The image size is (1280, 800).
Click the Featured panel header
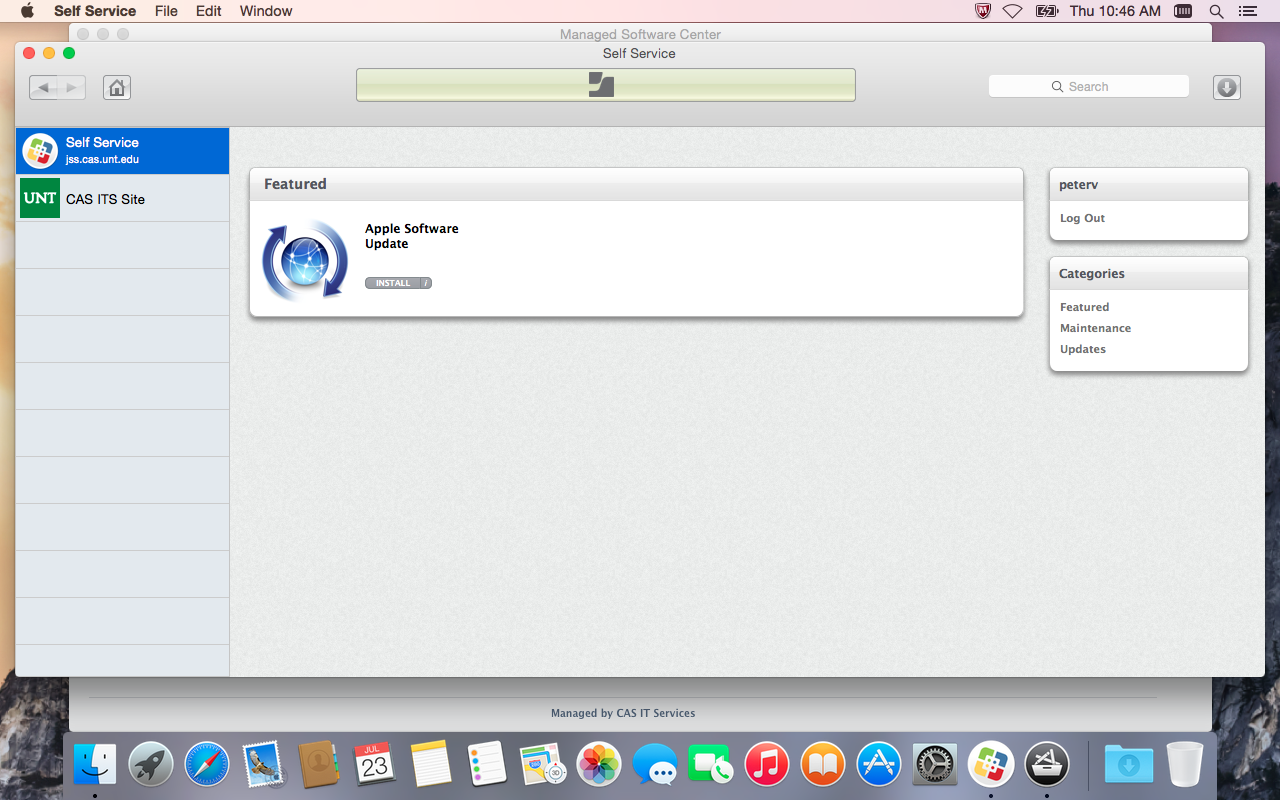[x=636, y=184]
